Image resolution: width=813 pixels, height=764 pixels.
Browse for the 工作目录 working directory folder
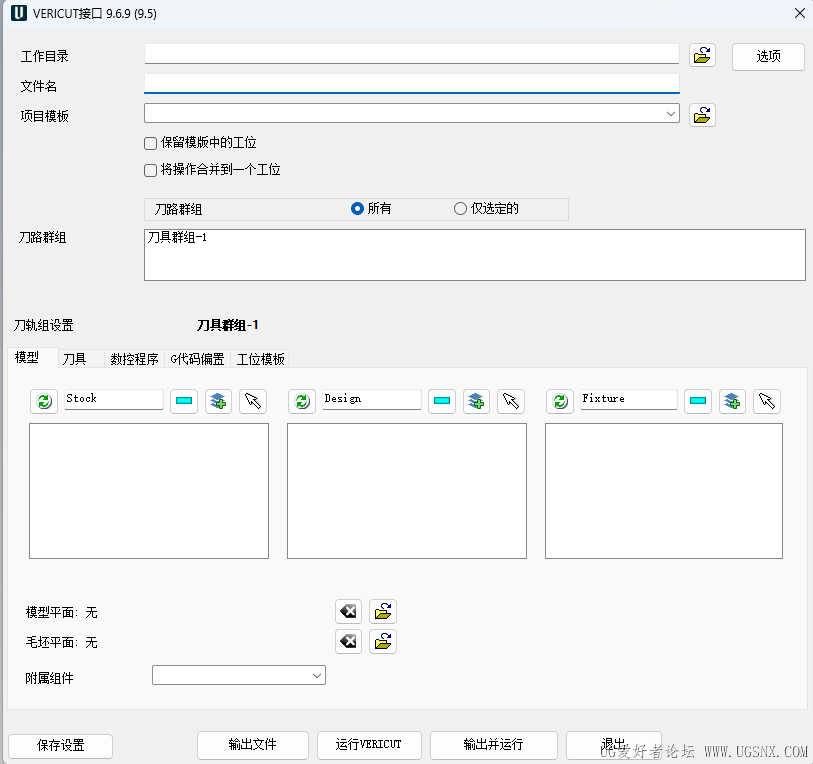coord(702,55)
